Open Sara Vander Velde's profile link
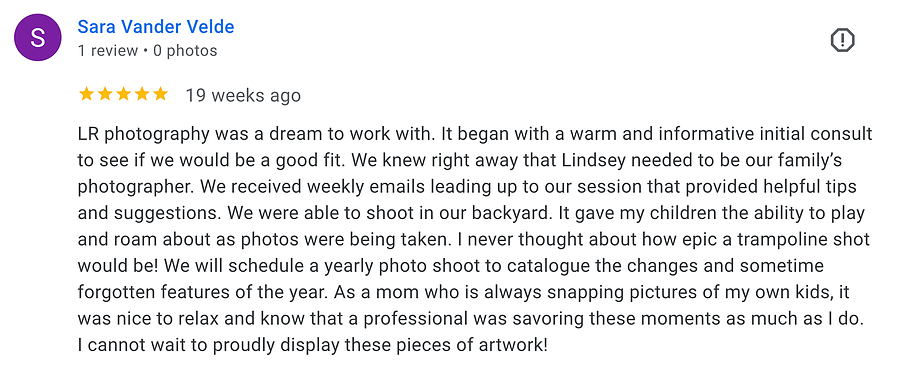This screenshot has width=899, height=373. pos(156,26)
